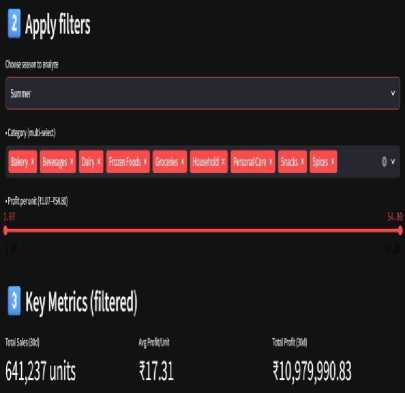
Task: Click the Avg Profit/Unit label
Action: tap(154, 342)
